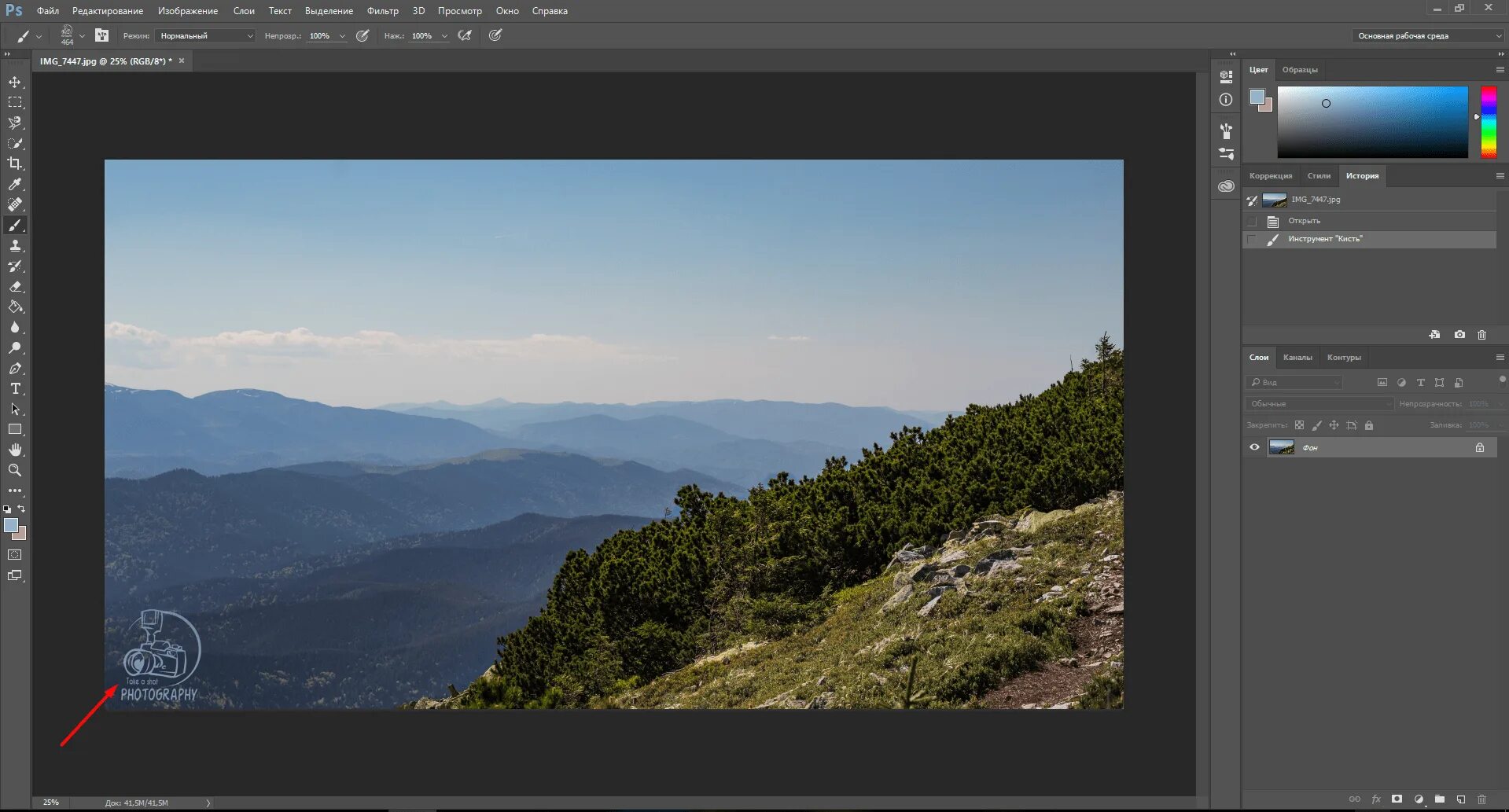The width and height of the screenshot is (1509, 812).
Task: Select the Hand tool
Action: coord(15,450)
